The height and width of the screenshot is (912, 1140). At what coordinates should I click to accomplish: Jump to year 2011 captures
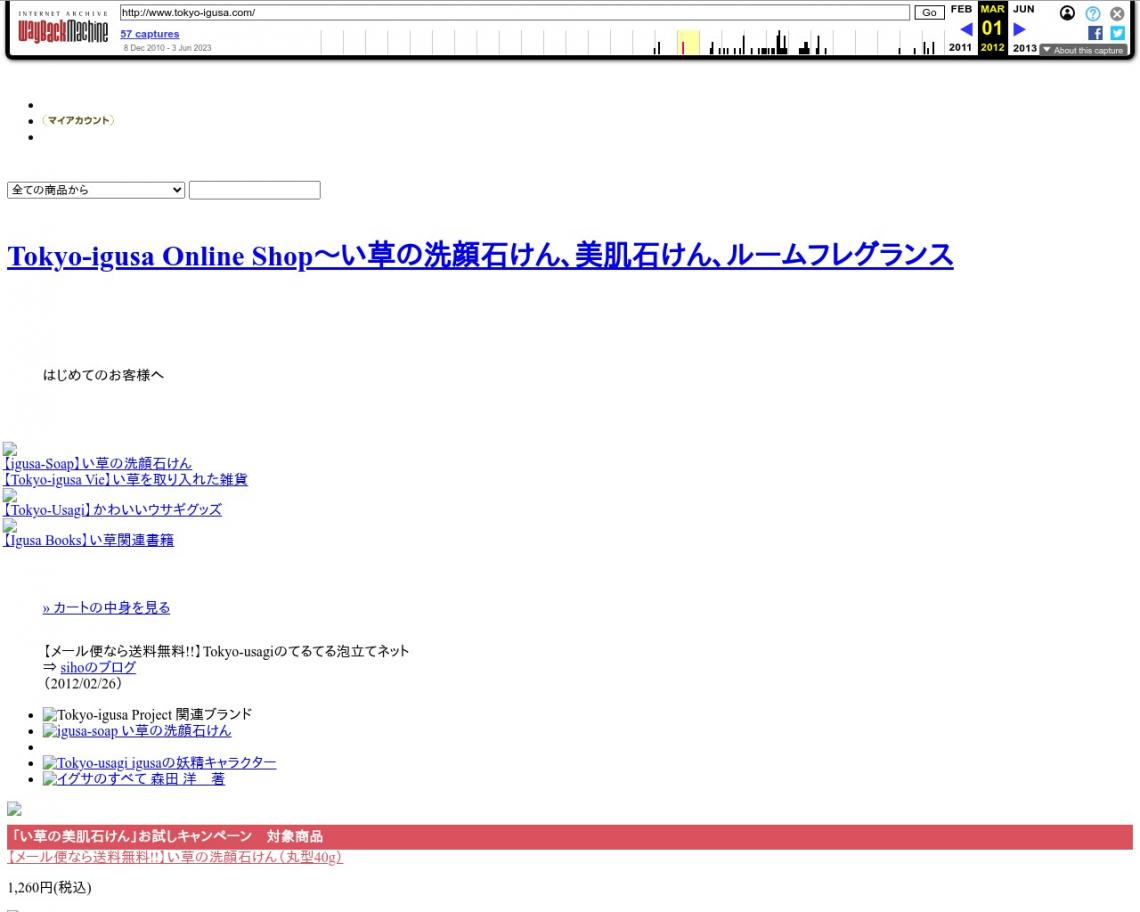tap(960, 47)
